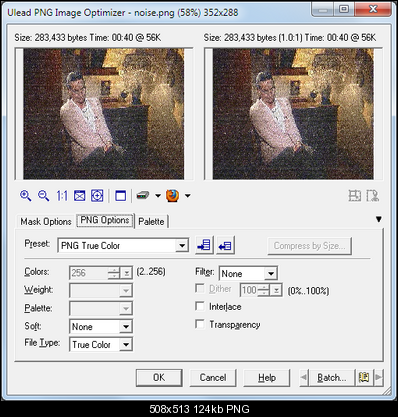Enable the Transparency checkbox
Screen dimensions: 398x417
[200, 324]
